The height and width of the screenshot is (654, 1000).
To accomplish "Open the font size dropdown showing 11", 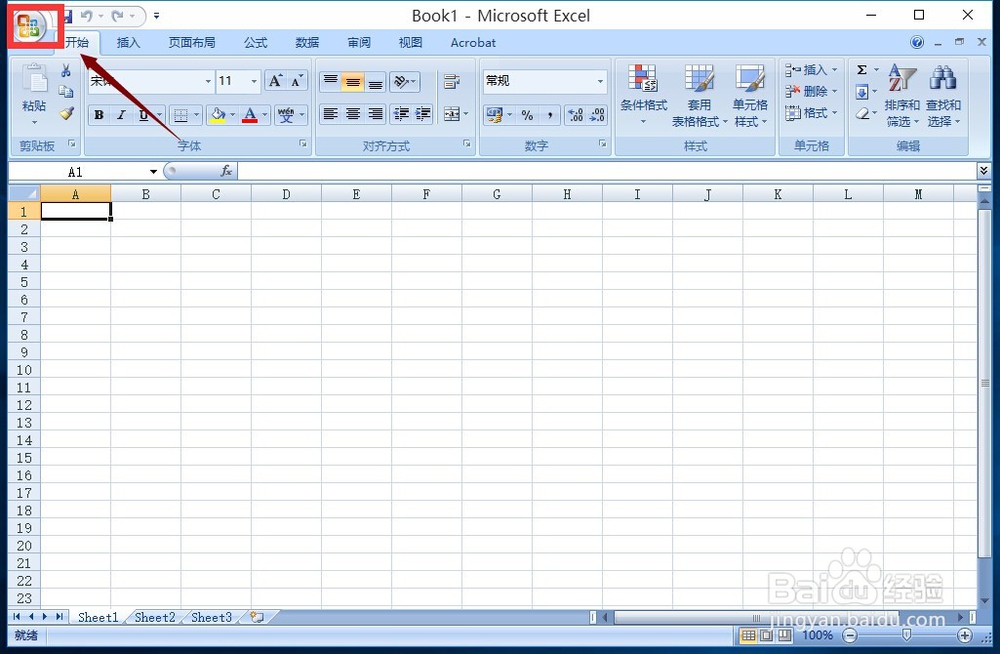I will tap(254, 81).
